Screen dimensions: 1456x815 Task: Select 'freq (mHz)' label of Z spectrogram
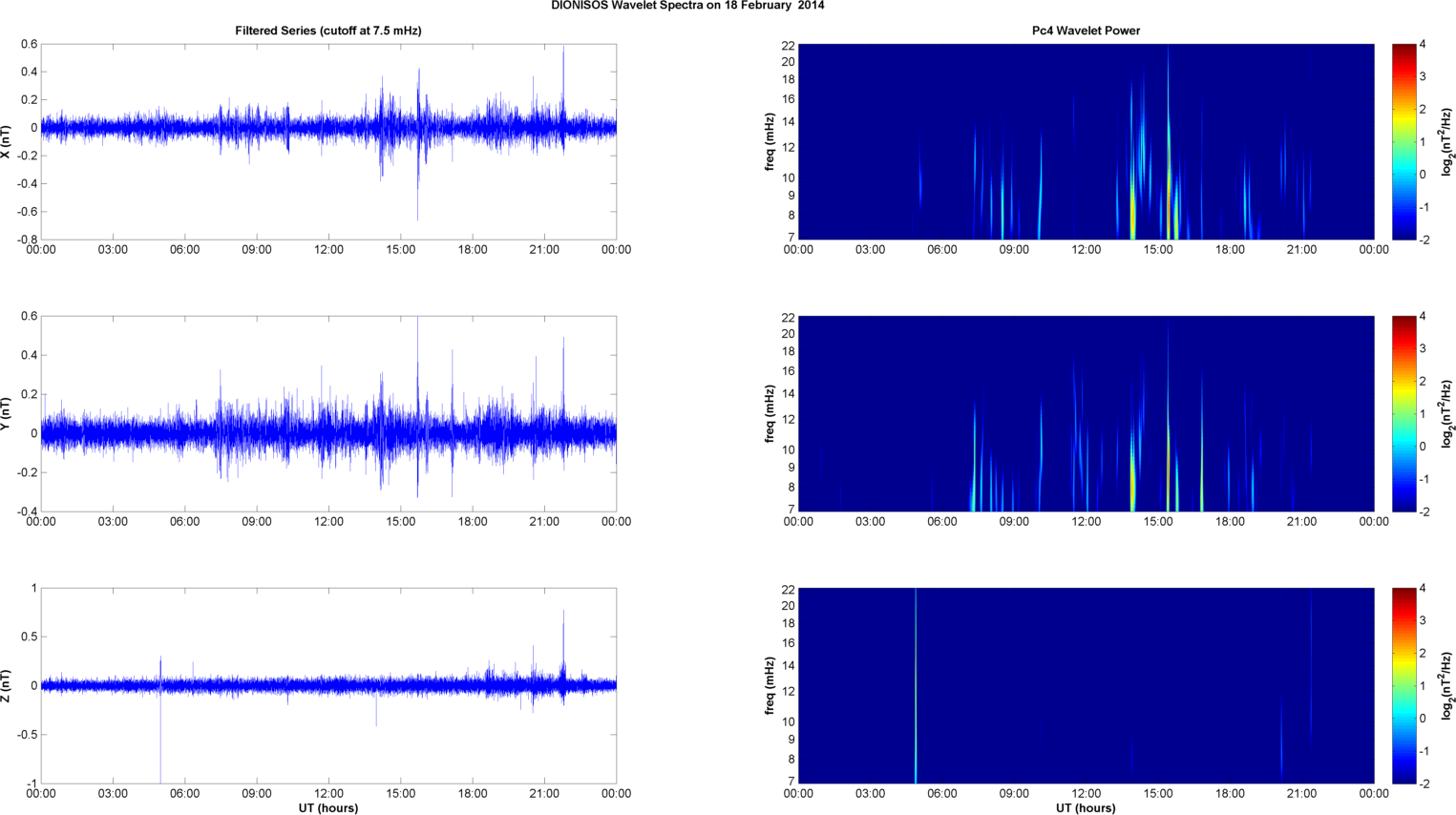coord(770,685)
